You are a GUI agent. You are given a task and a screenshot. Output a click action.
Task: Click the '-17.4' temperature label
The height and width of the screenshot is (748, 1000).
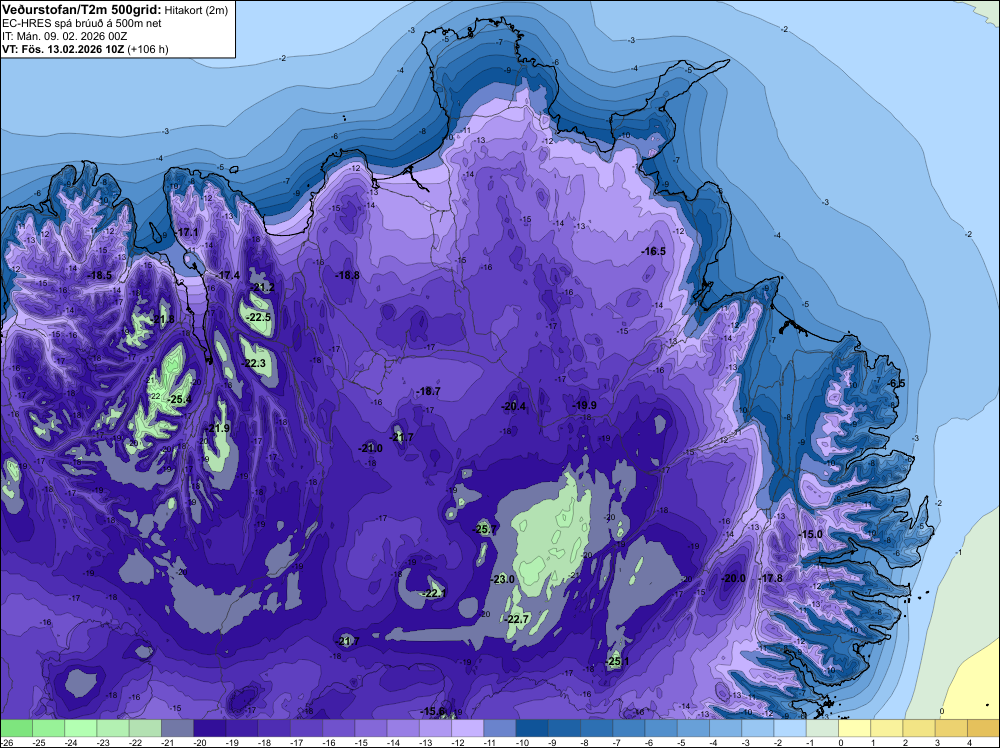pyautogui.click(x=228, y=275)
